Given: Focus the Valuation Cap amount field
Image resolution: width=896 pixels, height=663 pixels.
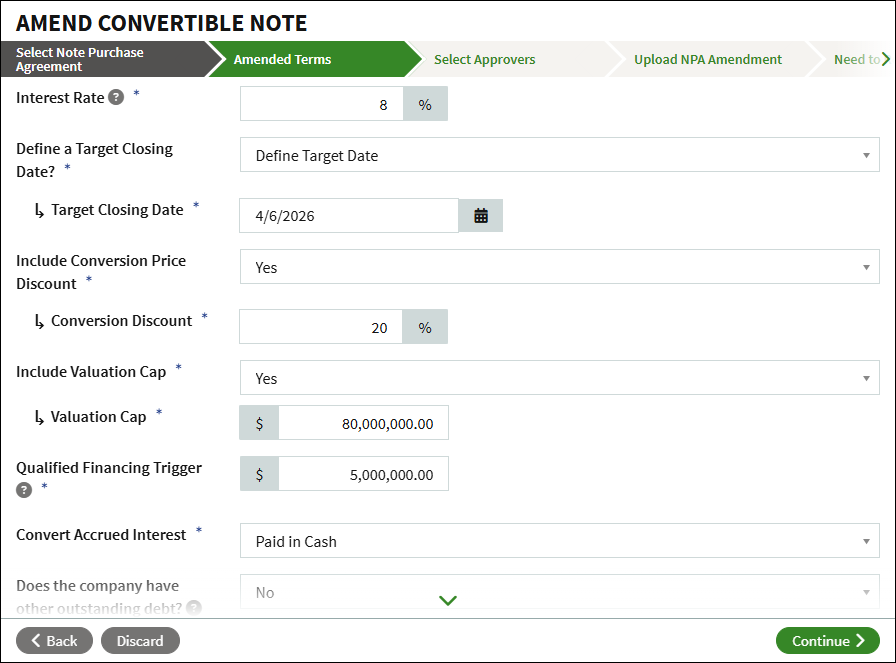Looking at the screenshot, I should [362, 423].
